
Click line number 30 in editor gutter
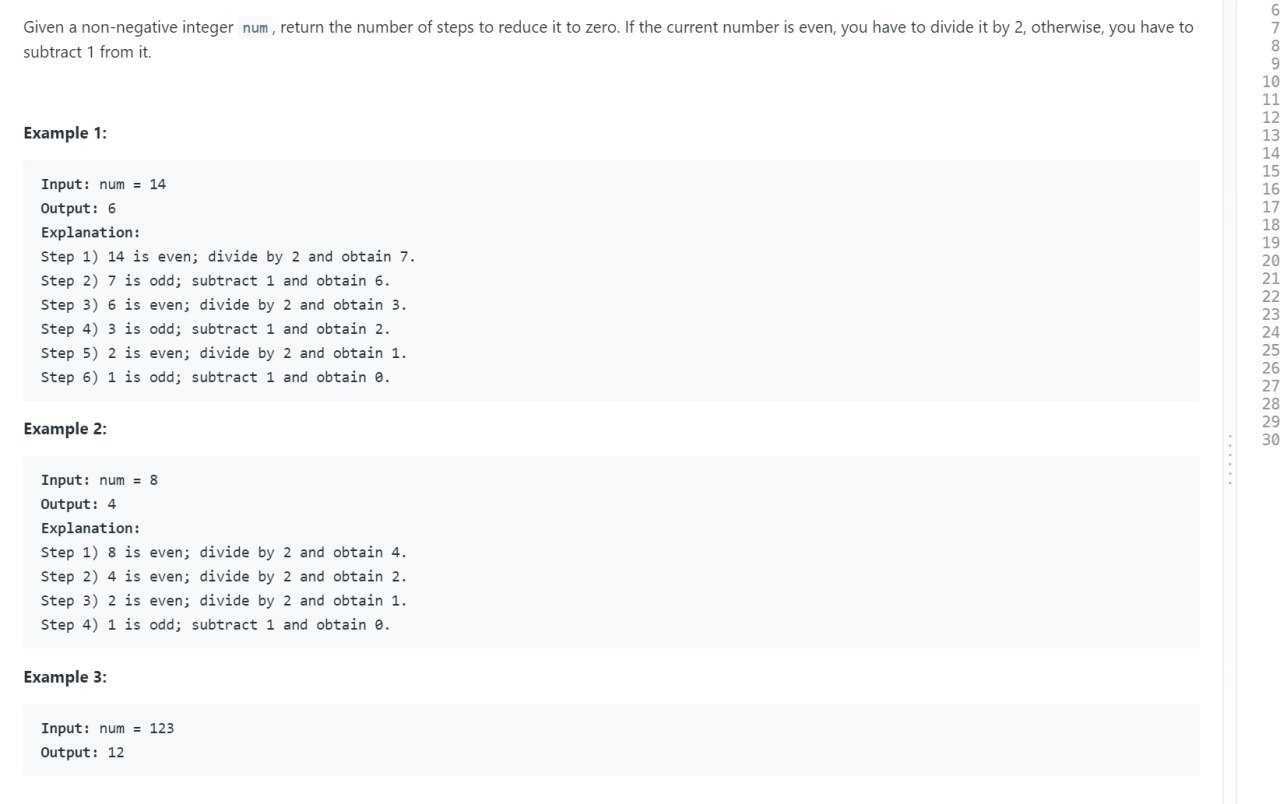[1271, 440]
